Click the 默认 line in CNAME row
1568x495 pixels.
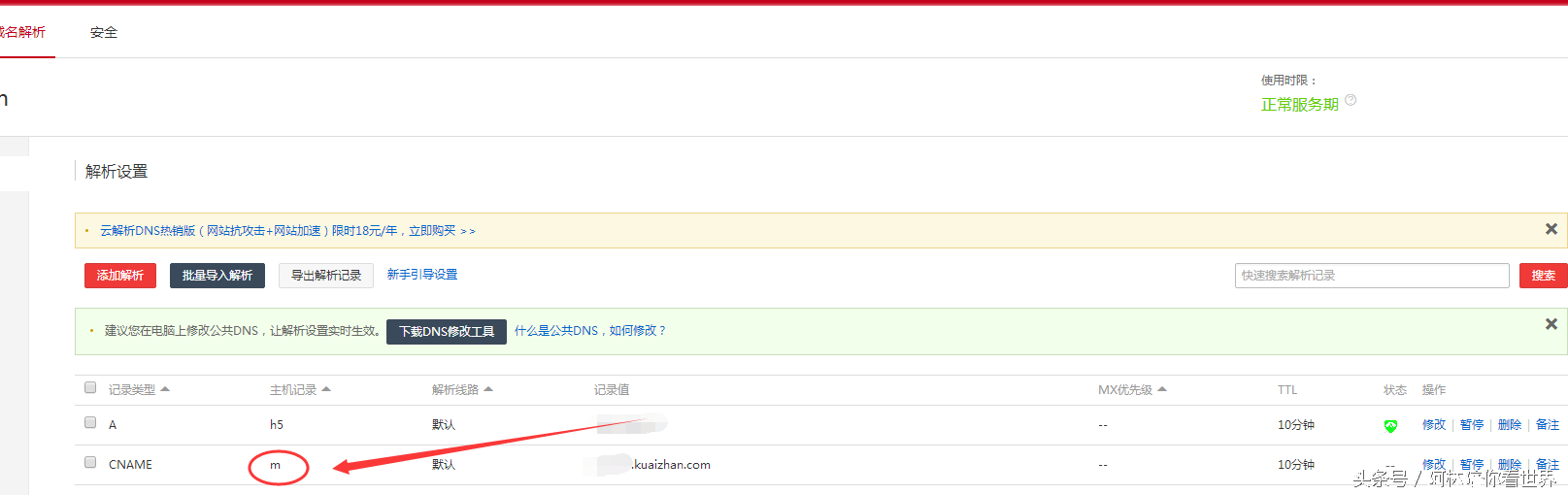pos(444,465)
